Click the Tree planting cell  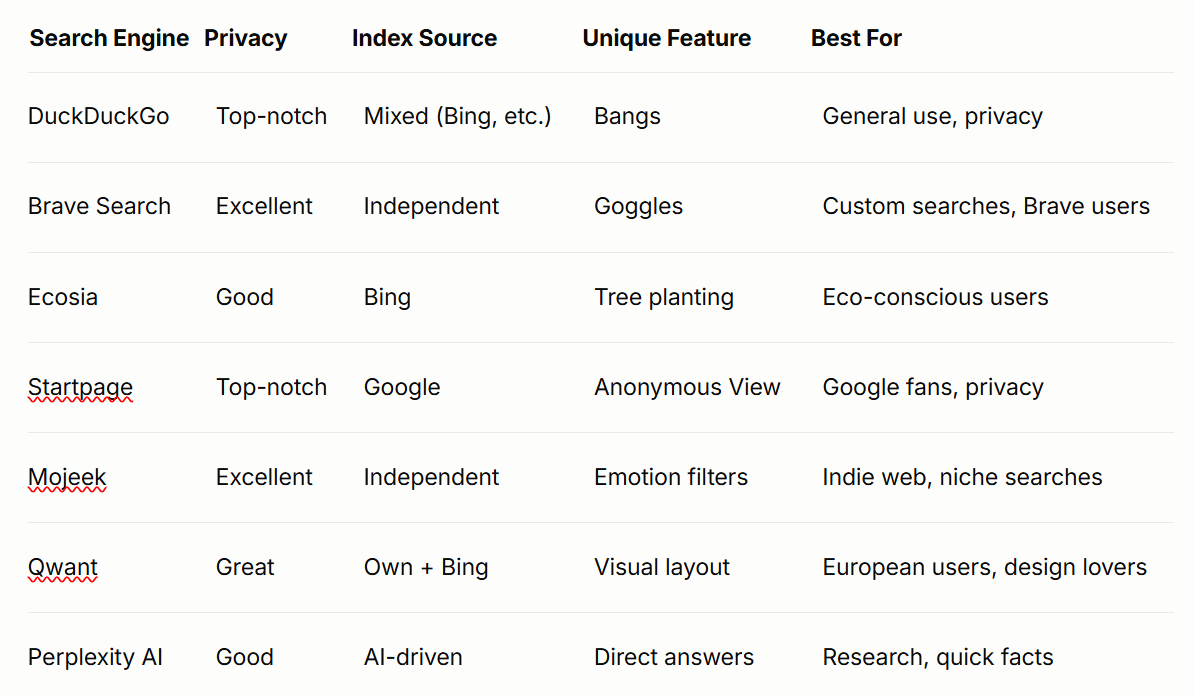pos(664,297)
